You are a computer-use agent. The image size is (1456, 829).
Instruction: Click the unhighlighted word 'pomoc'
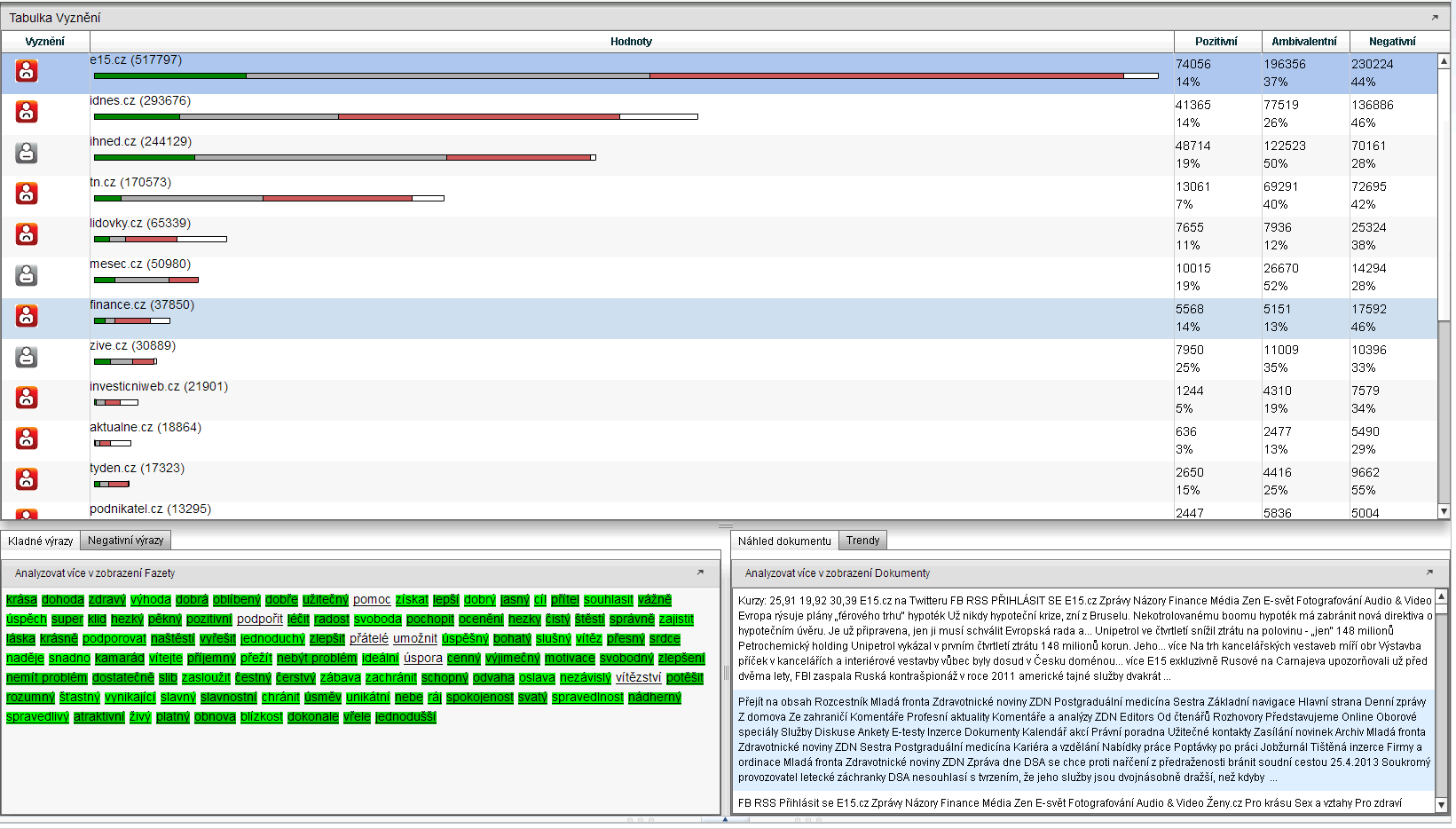click(372, 600)
